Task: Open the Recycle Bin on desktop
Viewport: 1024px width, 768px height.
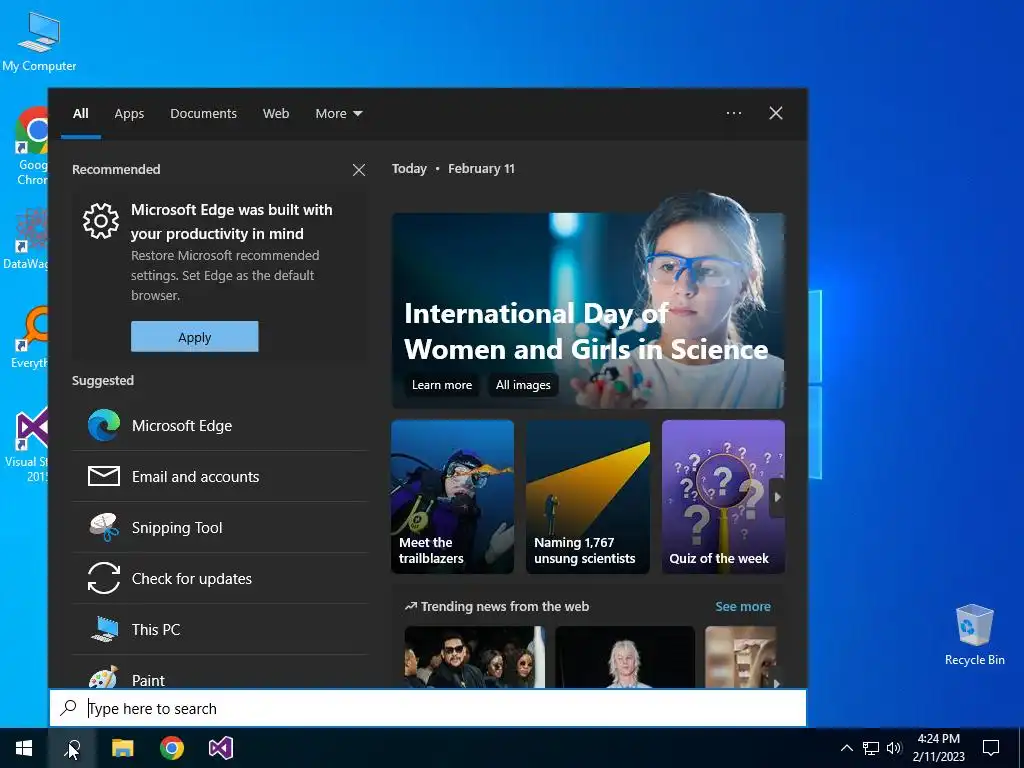Action: [974, 634]
